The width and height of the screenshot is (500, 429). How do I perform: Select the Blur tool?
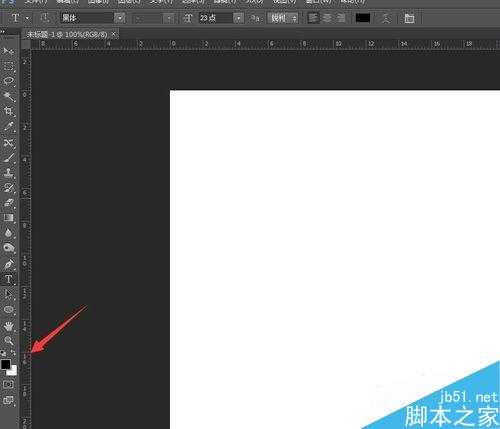[x=9, y=232]
